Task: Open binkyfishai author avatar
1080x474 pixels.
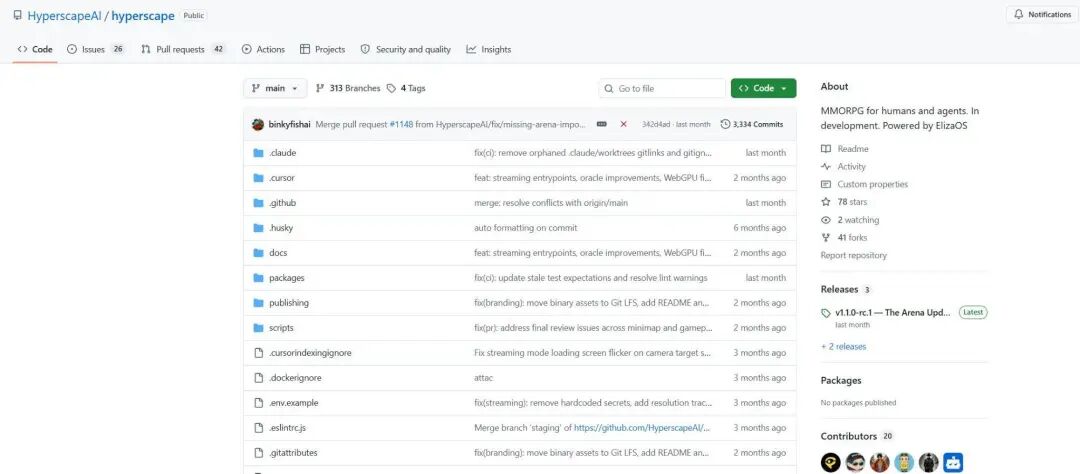Action: click(x=258, y=124)
